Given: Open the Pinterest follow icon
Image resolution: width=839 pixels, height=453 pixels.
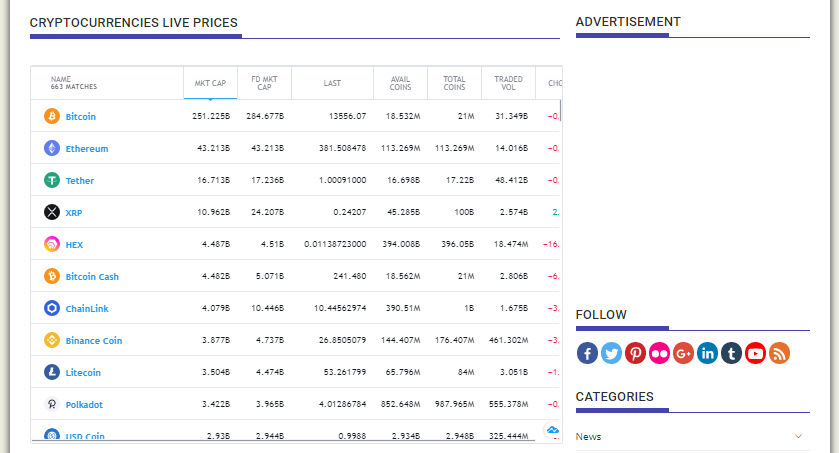Looking at the screenshot, I should pos(635,353).
